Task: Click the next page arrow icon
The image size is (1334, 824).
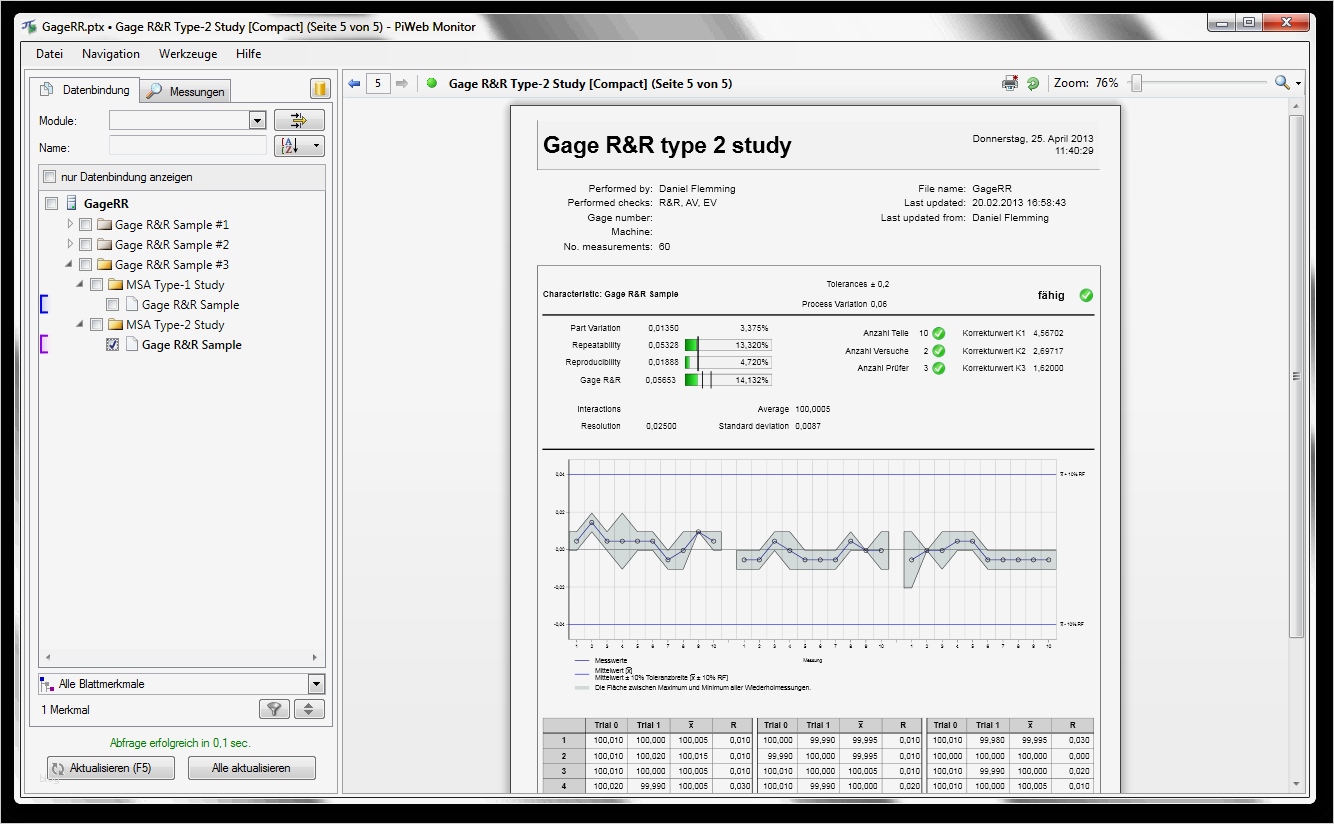Action: tap(402, 84)
